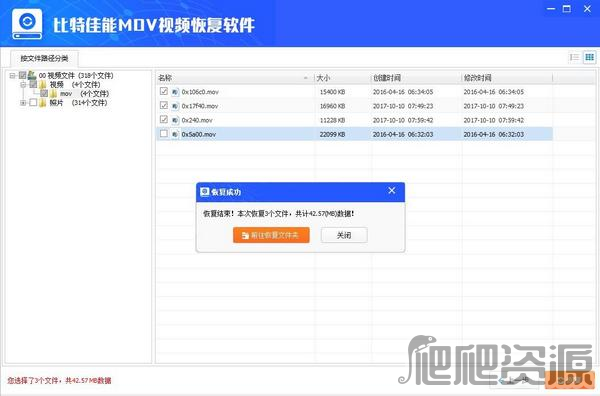This screenshot has height=396, width=600.
Task: Click status text 您选择了3个文件
Action: 33,380
